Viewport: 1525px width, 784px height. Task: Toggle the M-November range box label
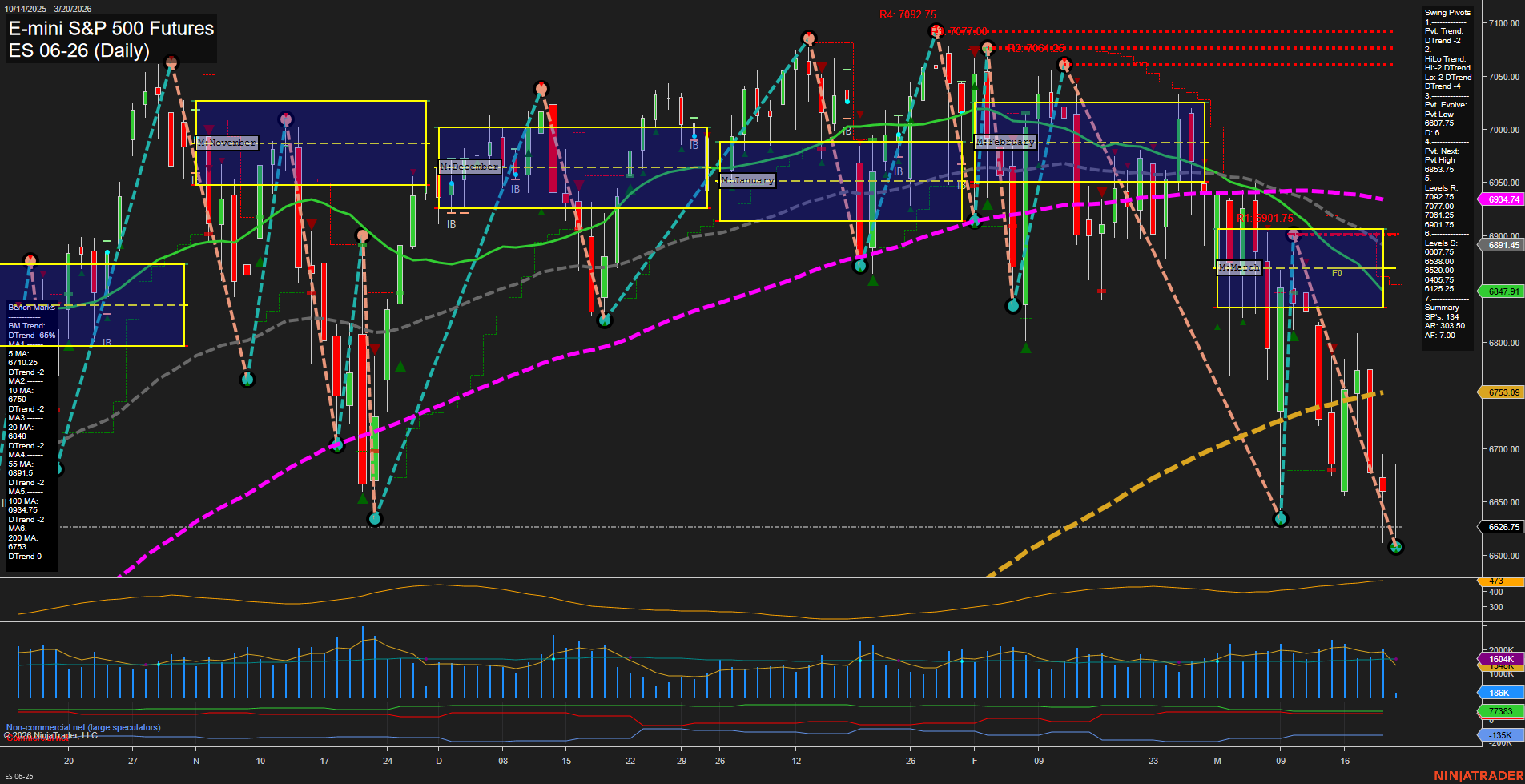tap(227, 142)
